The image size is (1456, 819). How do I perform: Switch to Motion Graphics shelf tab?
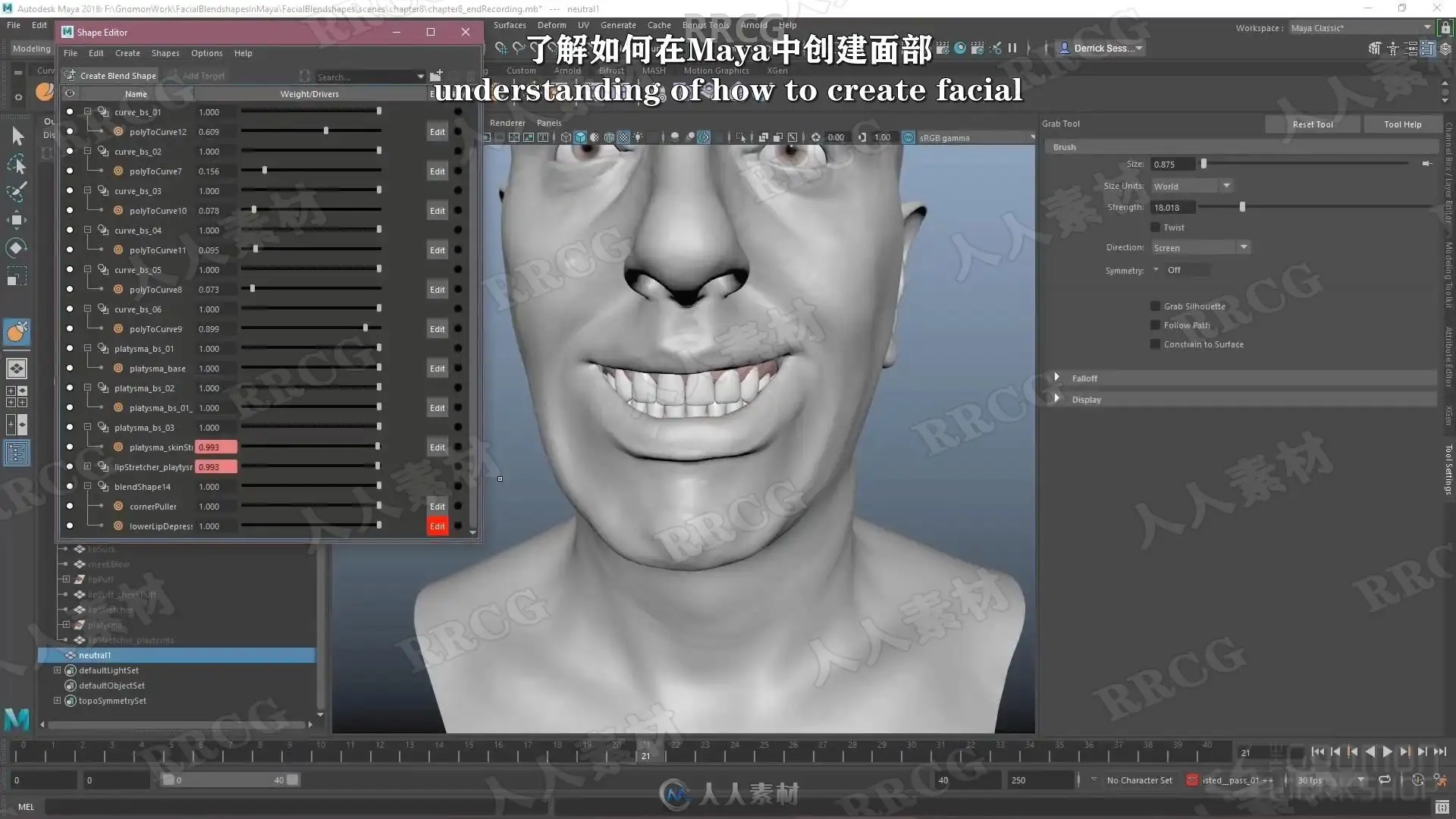[717, 71]
